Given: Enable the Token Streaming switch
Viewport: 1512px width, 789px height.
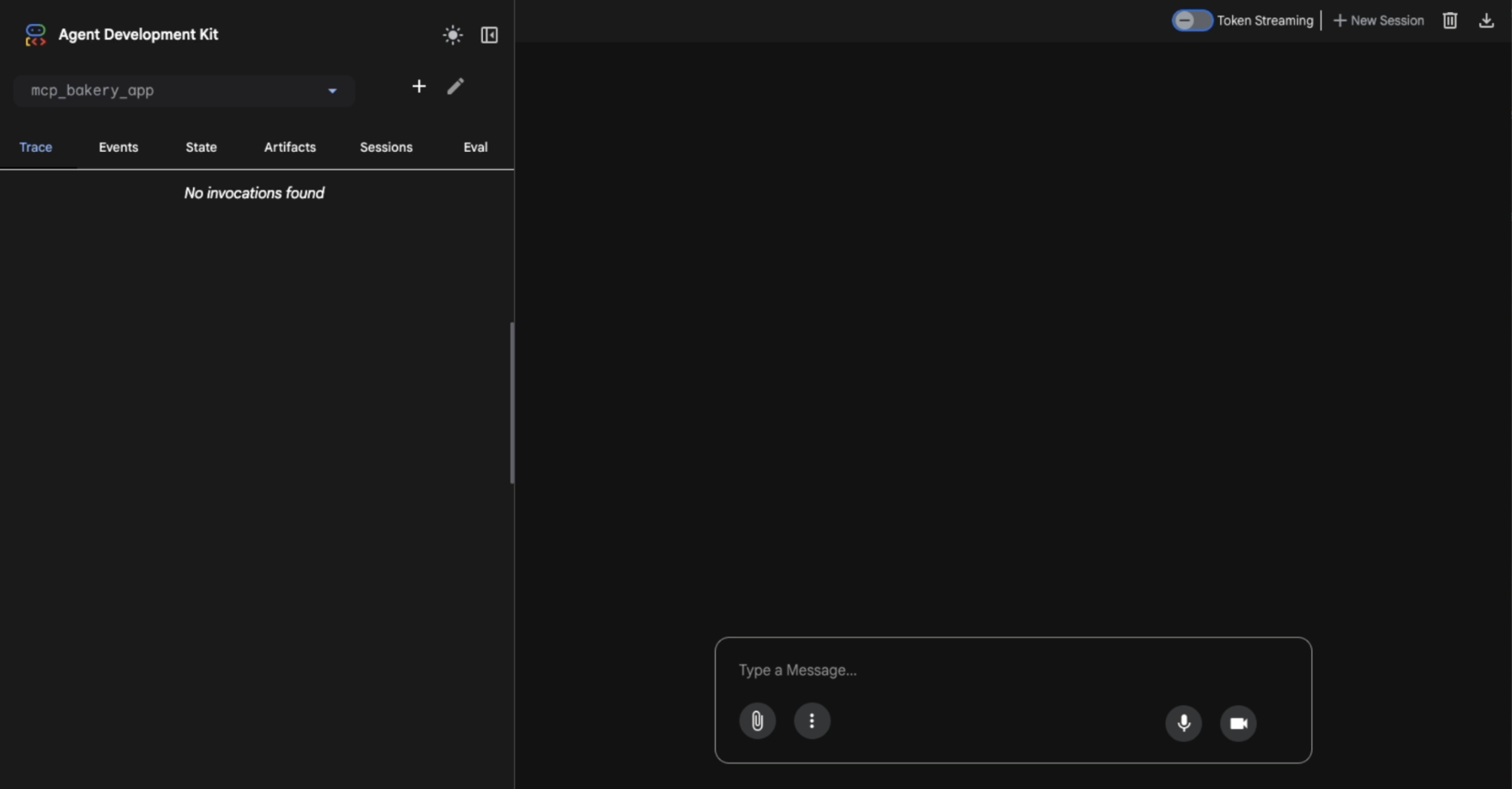Looking at the screenshot, I should pos(1193,21).
